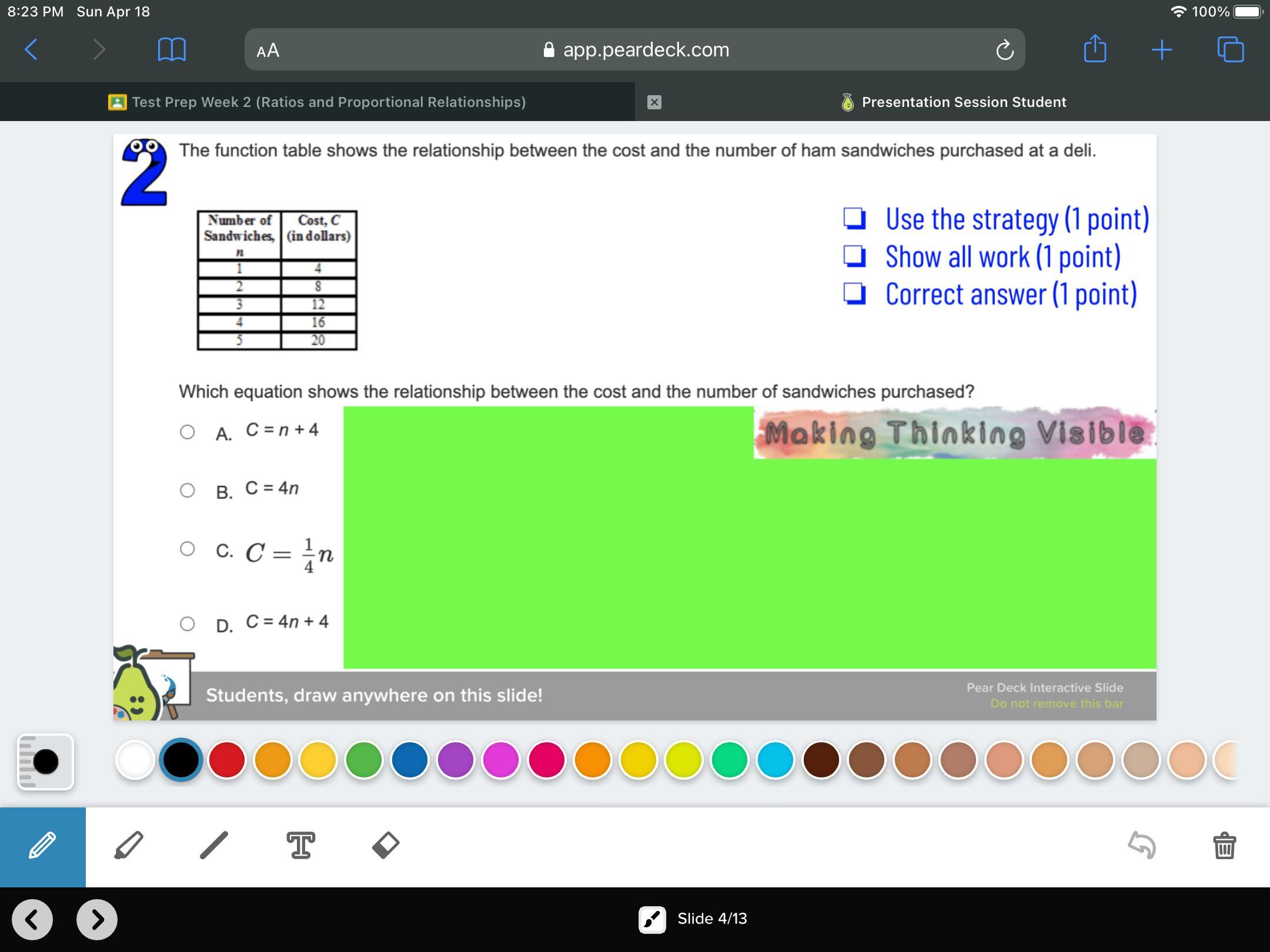Screen dimensions: 1270x952
Task: Open the Safari bookmarks book icon
Action: click(x=172, y=49)
